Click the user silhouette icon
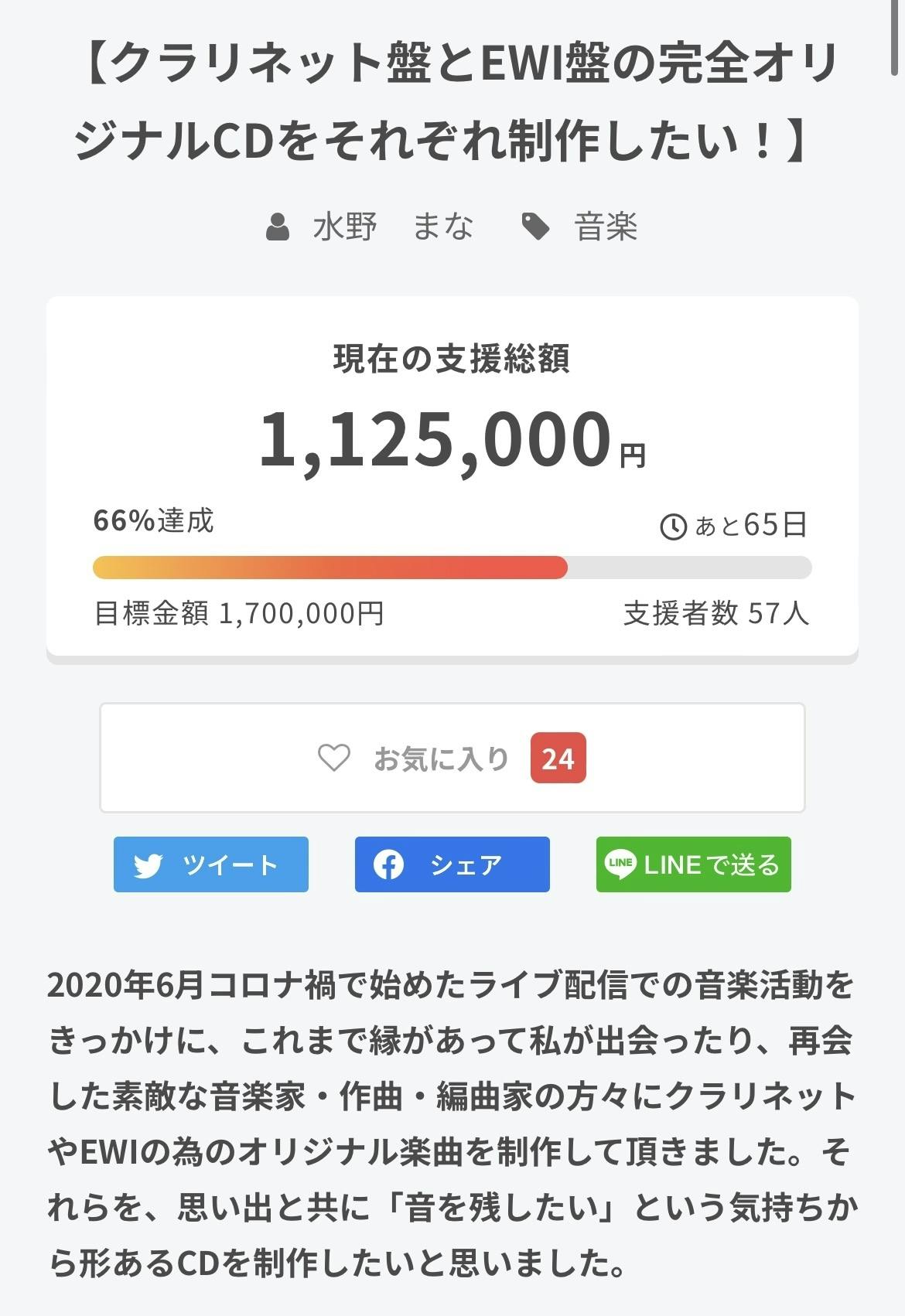905x1316 pixels. point(278,228)
